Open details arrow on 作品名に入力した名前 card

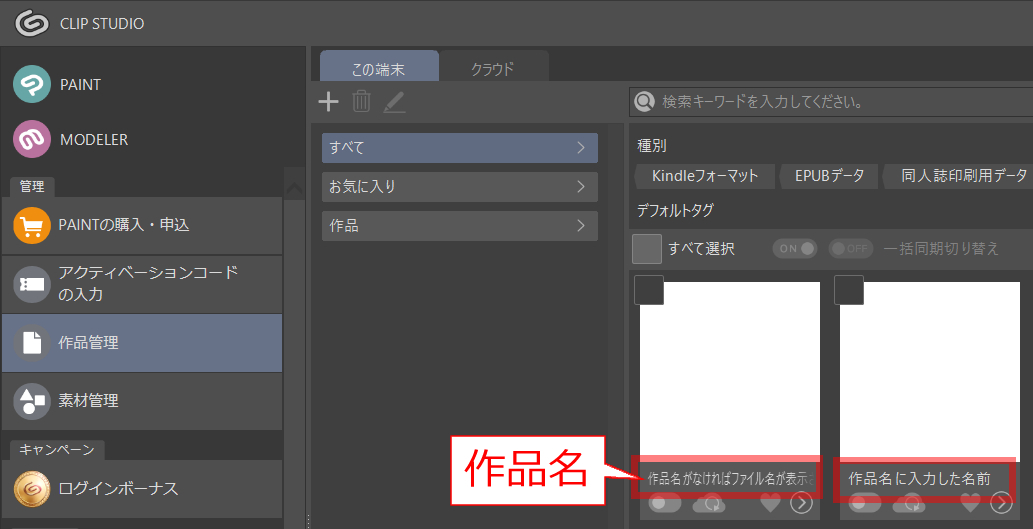coord(1001,503)
